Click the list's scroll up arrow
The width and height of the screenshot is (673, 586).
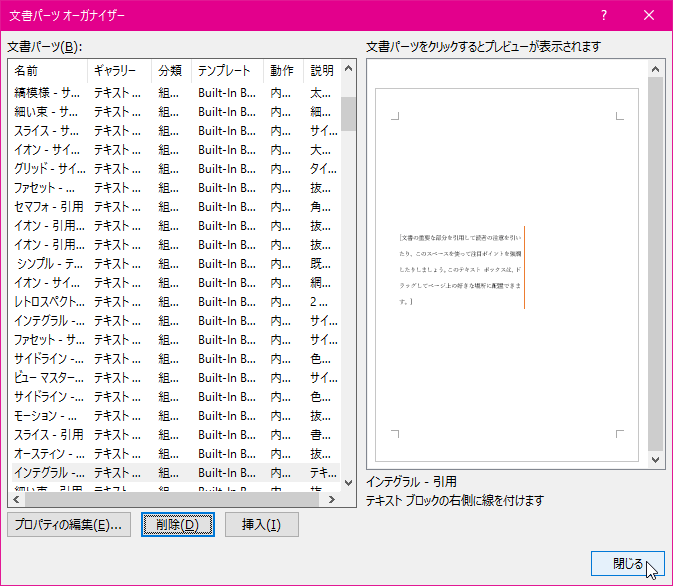point(349,69)
